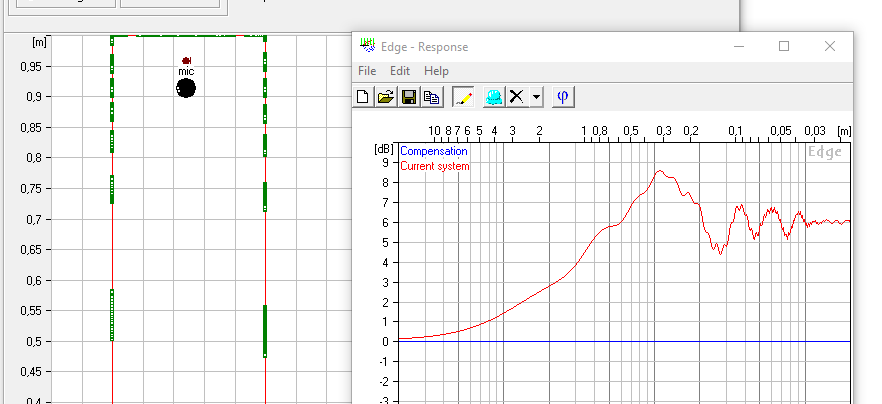Select the black driver circle on the baffle

(186, 88)
